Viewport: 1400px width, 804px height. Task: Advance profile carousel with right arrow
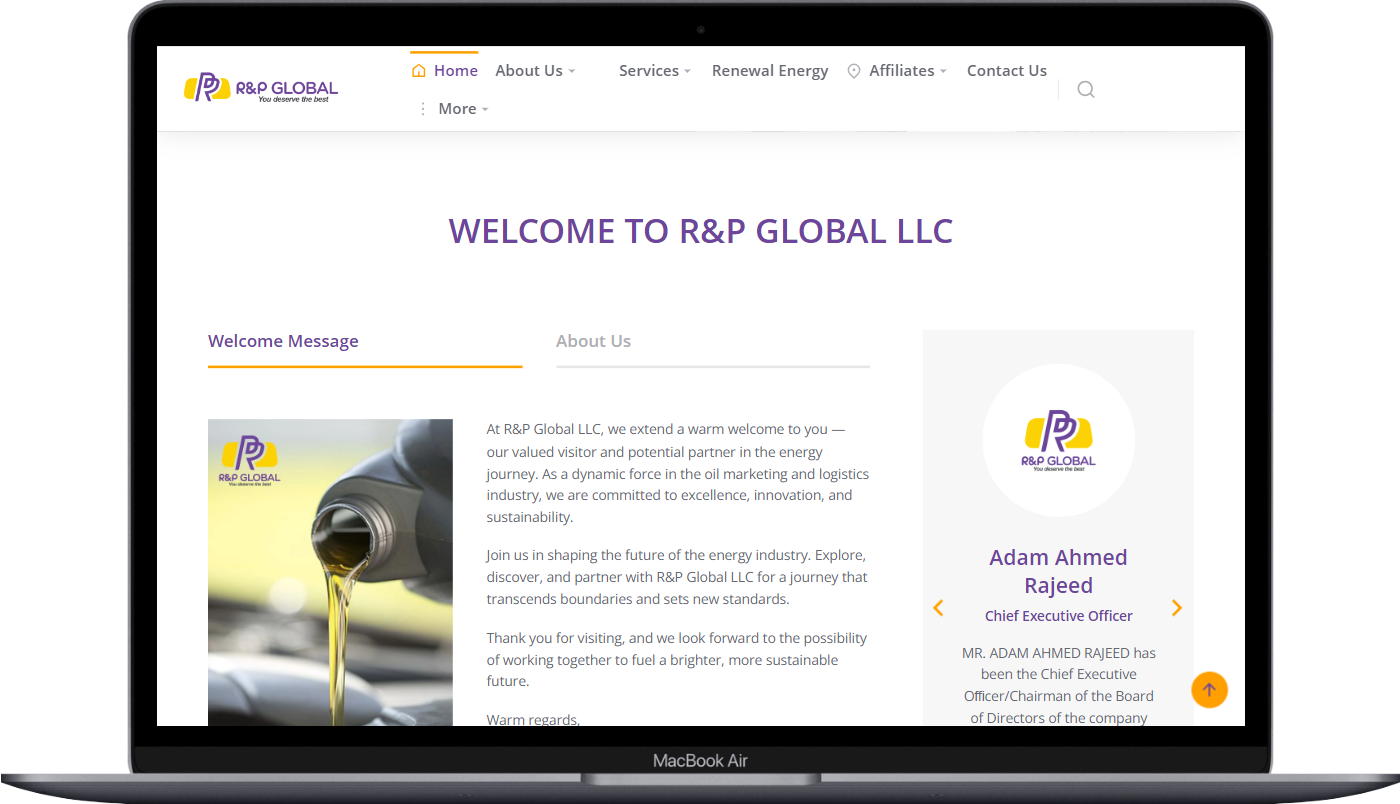click(x=1176, y=608)
